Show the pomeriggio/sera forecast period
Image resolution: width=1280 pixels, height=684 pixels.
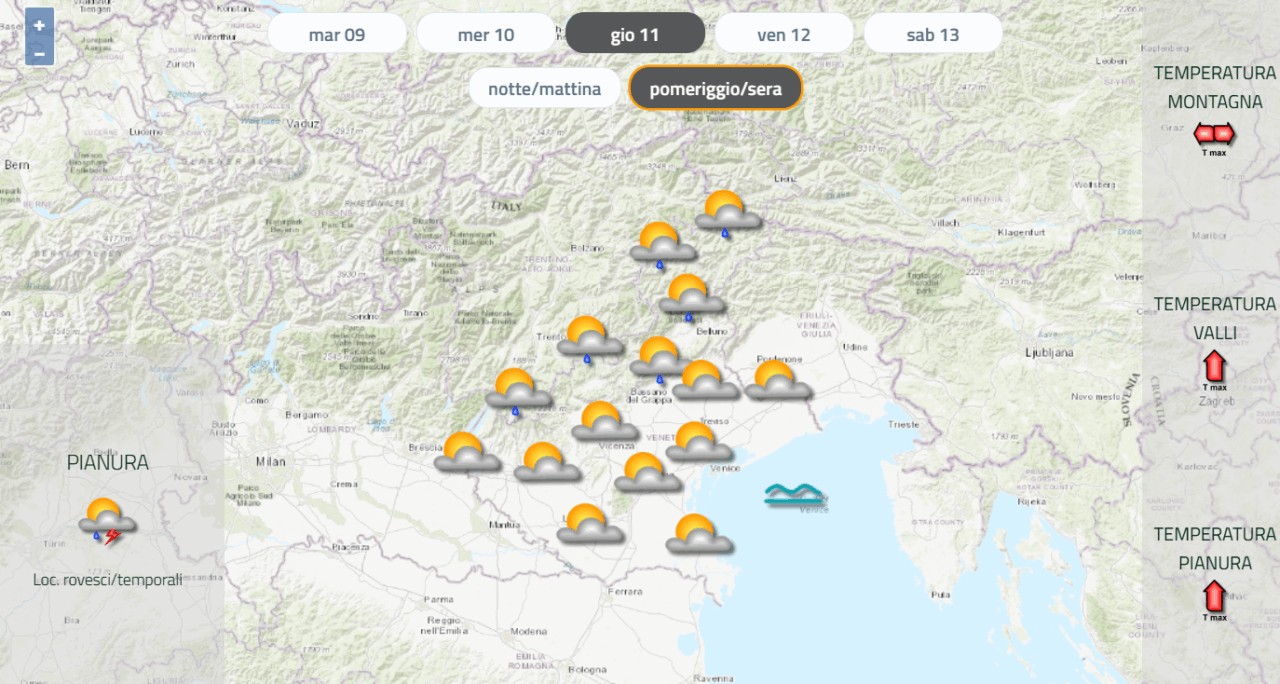point(715,89)
